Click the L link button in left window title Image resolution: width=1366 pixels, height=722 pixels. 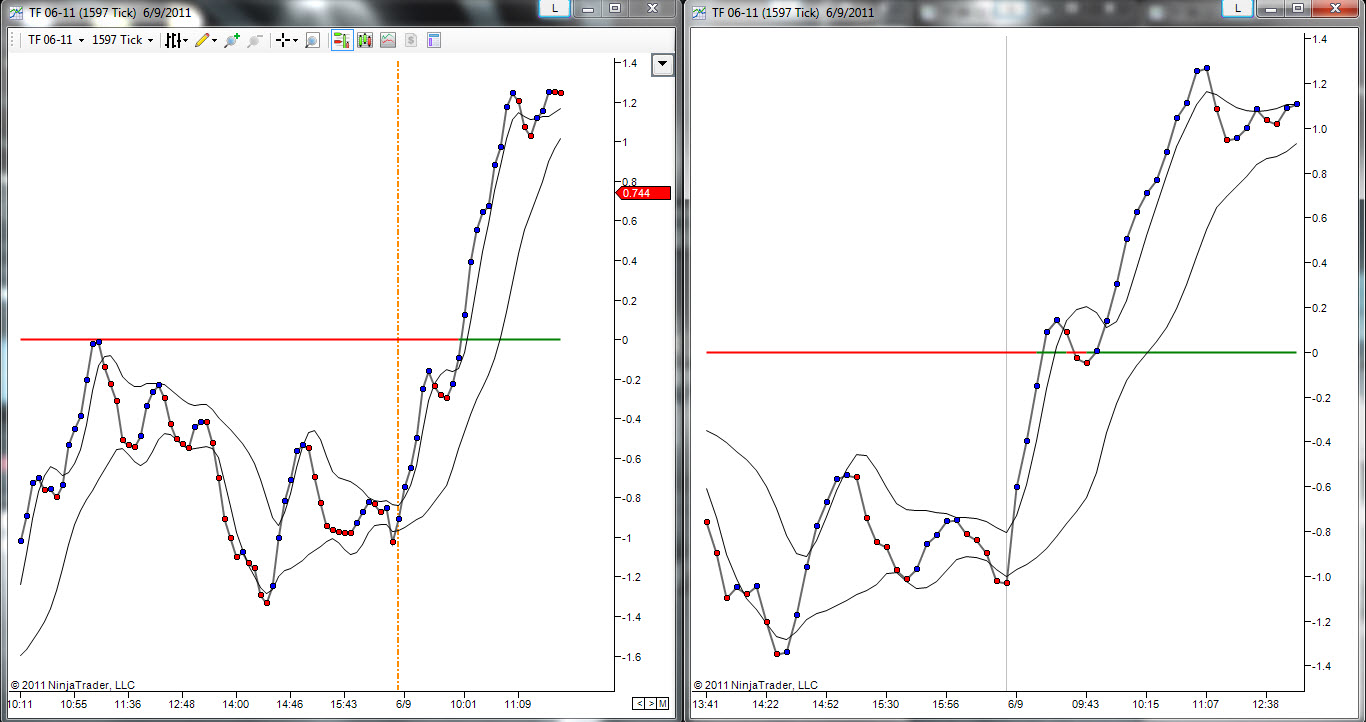(x=554, y=8)
